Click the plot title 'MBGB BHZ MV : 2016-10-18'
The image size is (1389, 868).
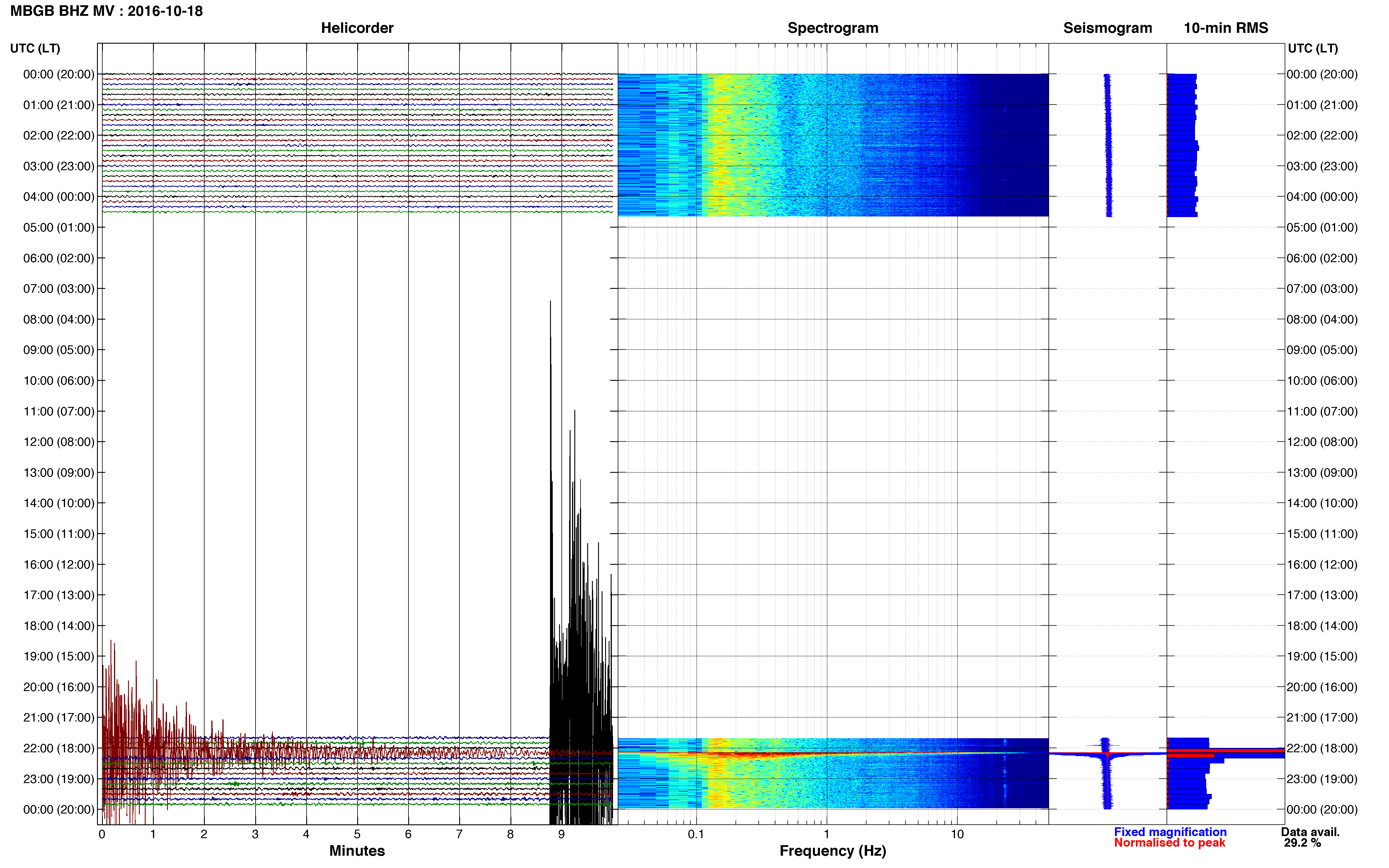pos(106,11)
